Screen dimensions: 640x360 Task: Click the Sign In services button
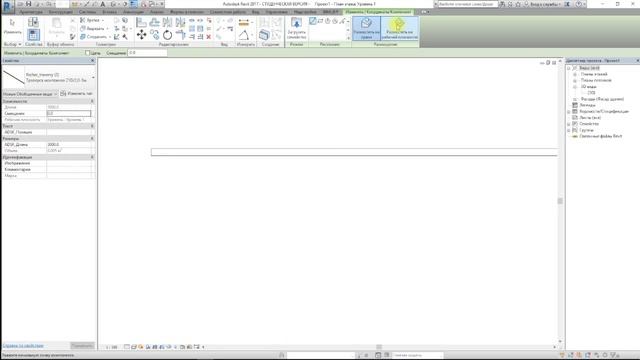(545, 4)
